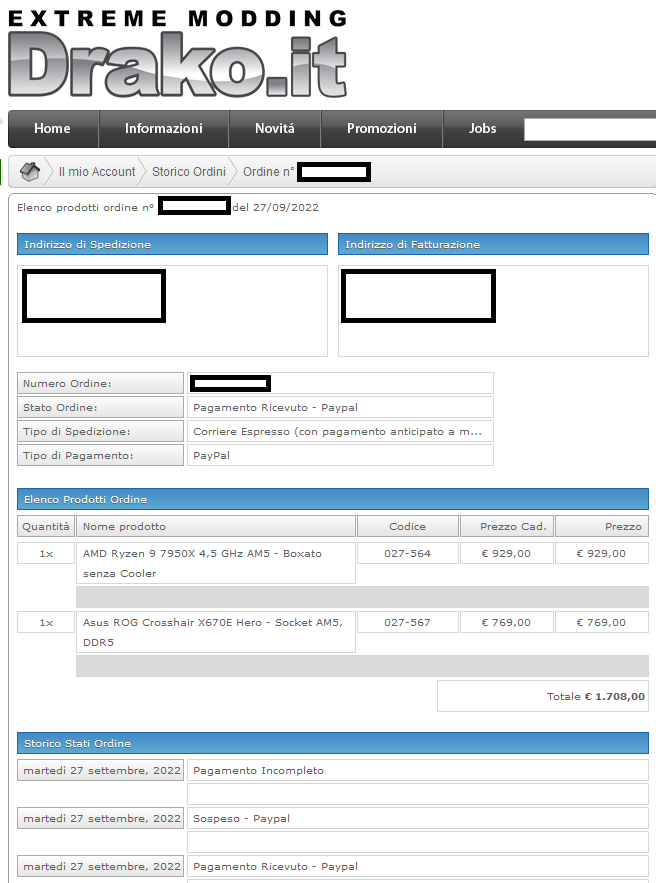Open the Novitá menu item

(275, 128)
